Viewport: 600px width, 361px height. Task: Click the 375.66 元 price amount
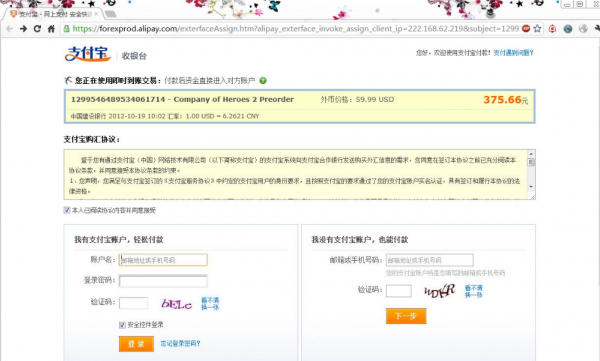click(x=505, y=100)
